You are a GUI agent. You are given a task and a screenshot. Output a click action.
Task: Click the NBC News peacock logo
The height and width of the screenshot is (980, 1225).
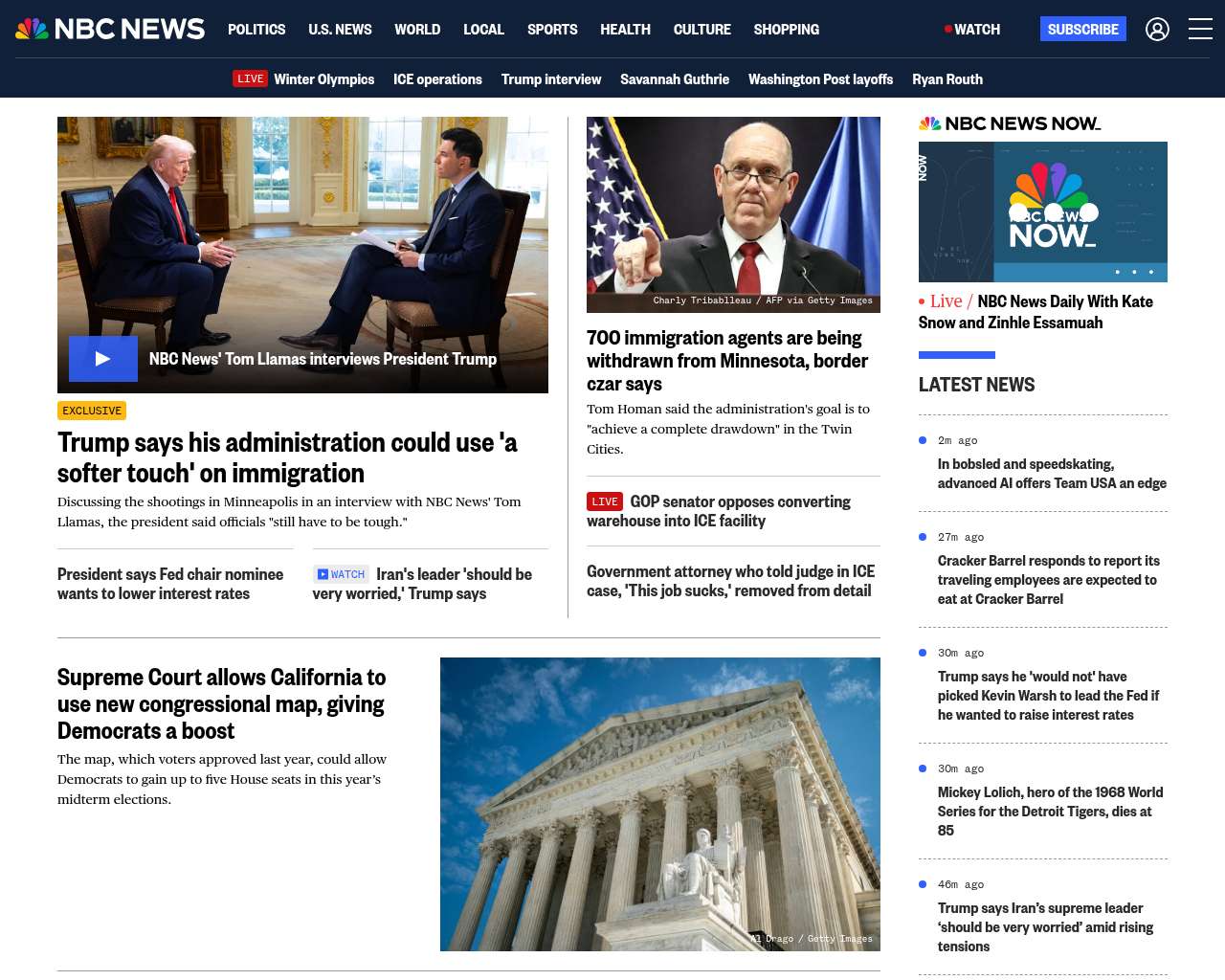pyautogui.click(x=110, y=29)
